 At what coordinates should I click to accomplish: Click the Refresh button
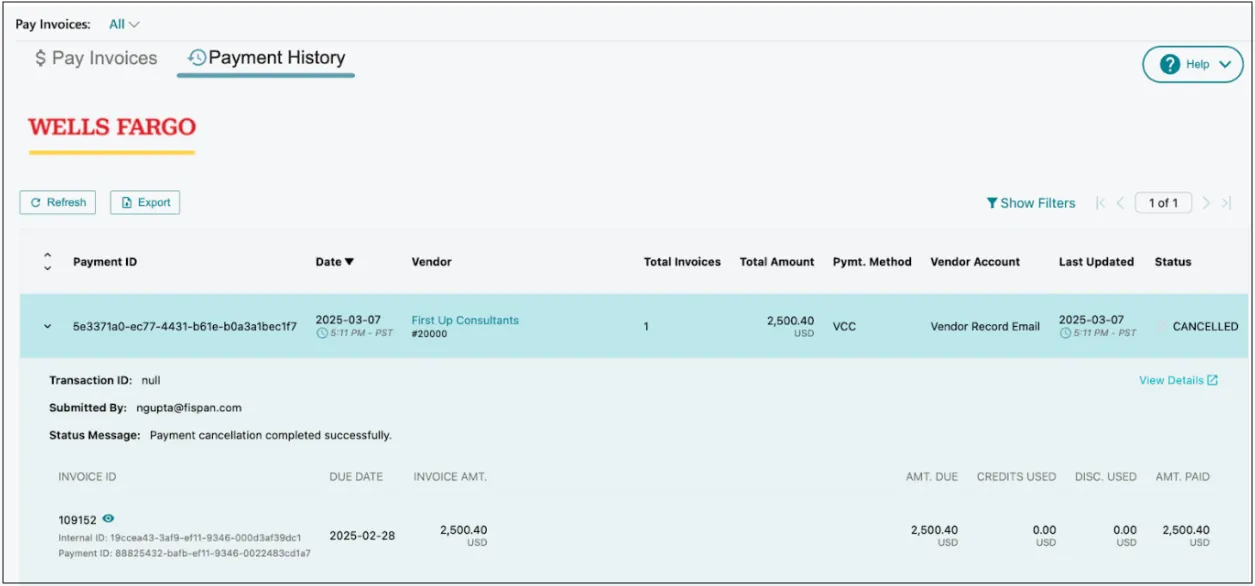tap(58, 202)
